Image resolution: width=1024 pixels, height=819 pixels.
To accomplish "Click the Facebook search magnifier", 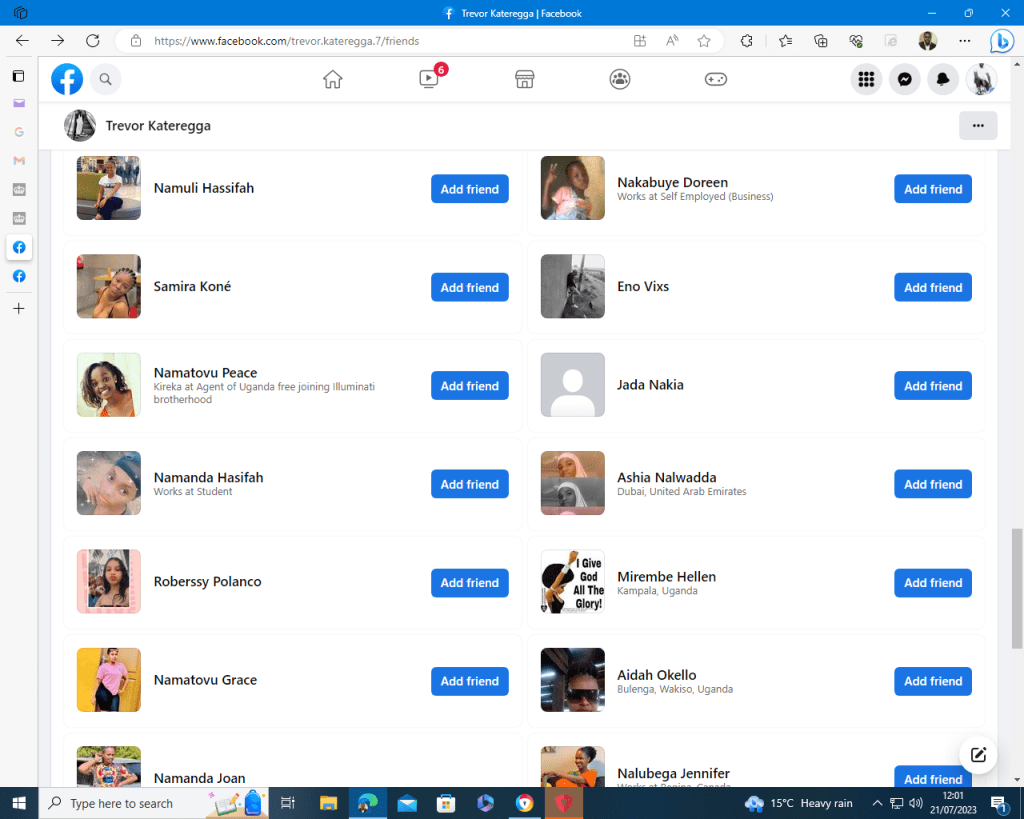I will (x=105, y=79).
